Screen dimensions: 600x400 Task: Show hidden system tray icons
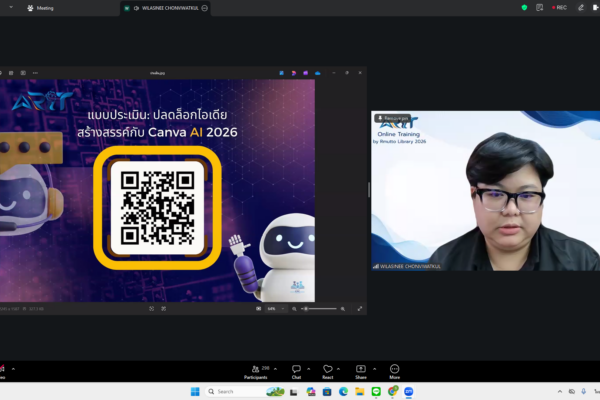560,392
